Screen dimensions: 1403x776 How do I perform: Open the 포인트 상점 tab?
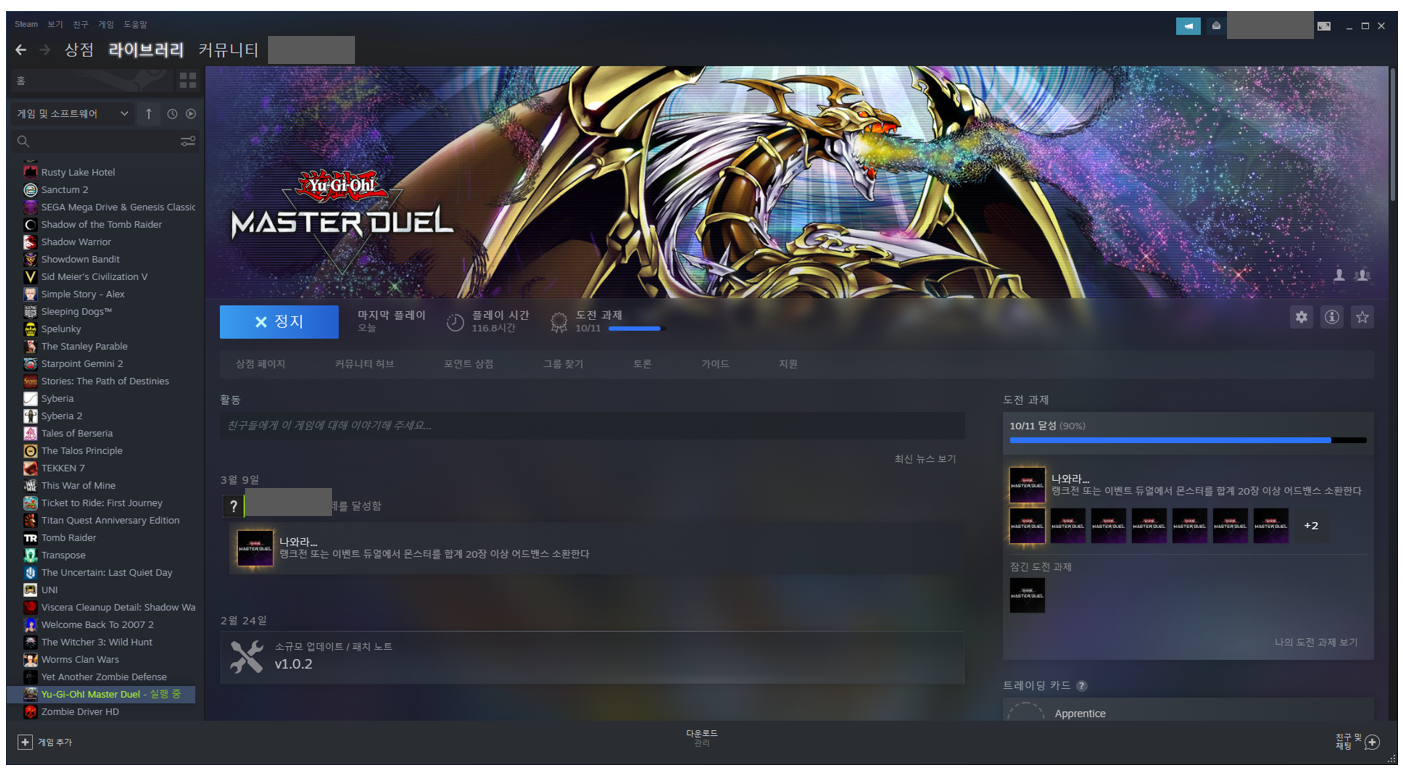click(x=469, y=364)
